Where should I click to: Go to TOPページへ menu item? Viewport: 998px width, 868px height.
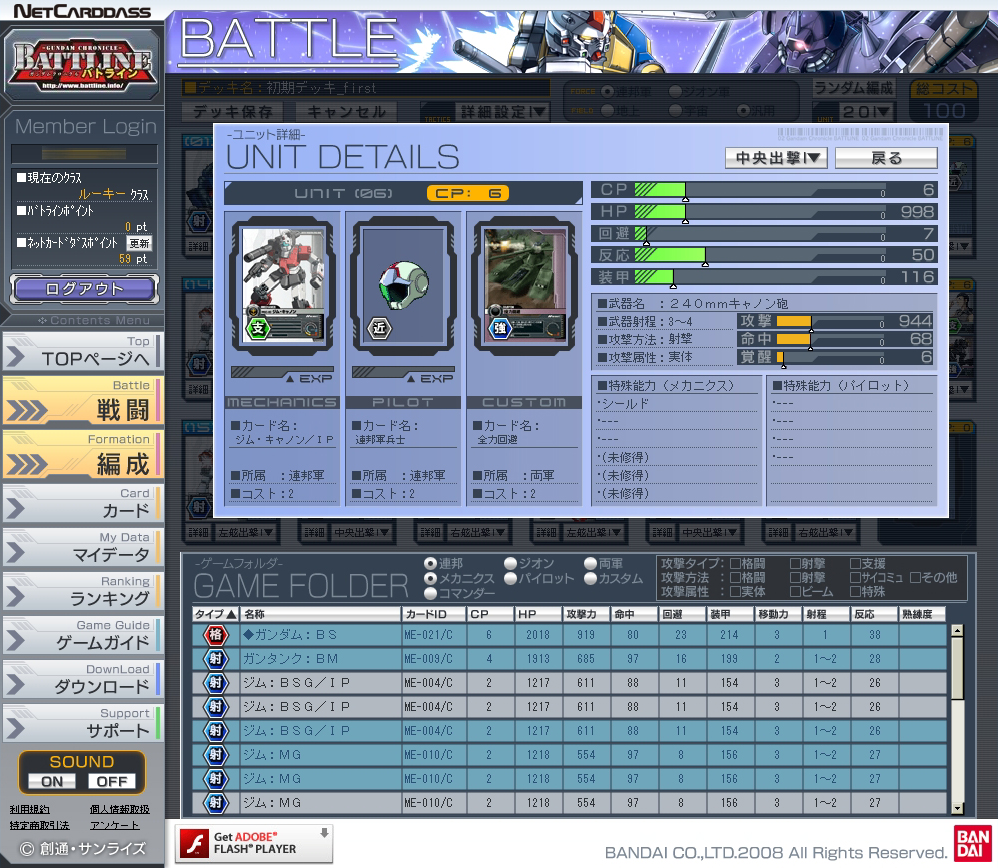83,351
